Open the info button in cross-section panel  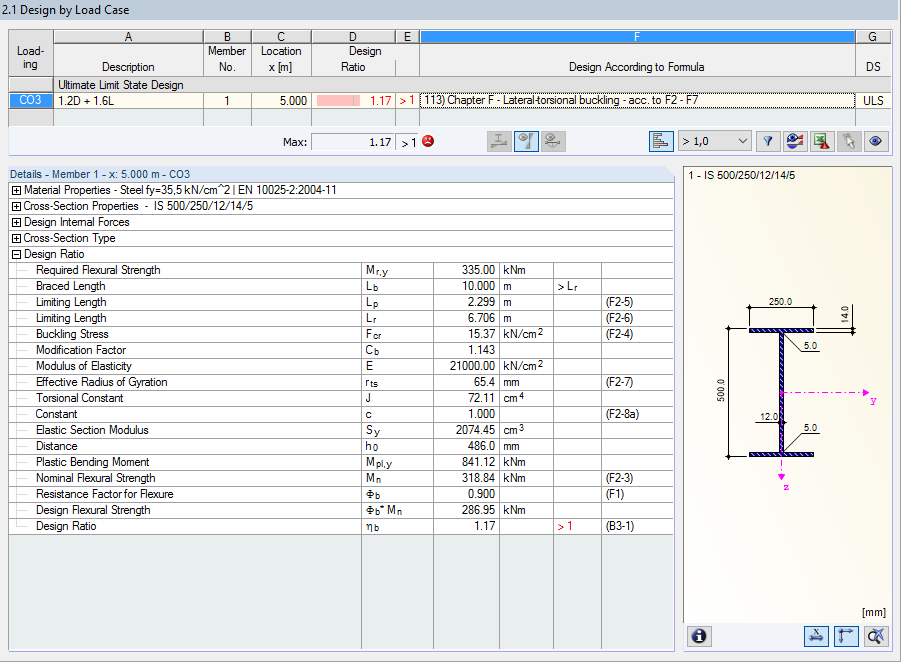click(699, 636)
